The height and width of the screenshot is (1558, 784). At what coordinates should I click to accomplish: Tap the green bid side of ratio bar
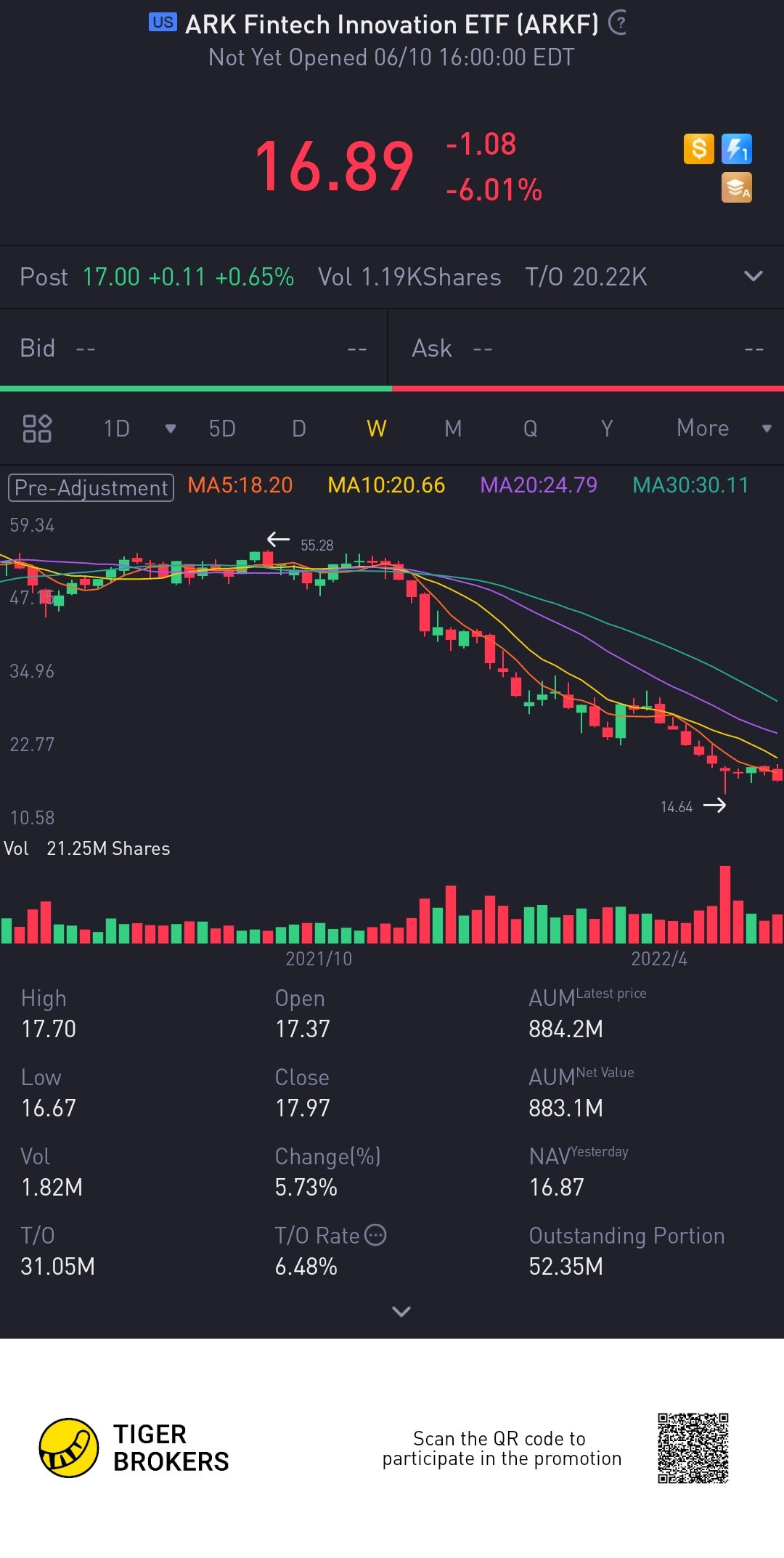click(196, 389)
